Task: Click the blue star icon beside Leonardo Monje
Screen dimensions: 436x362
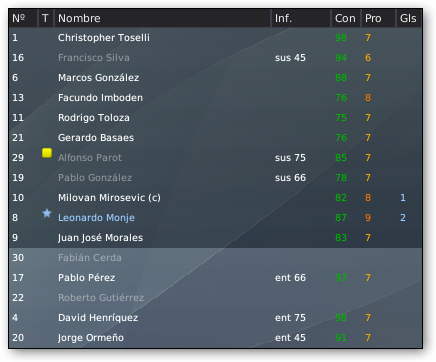Action: click(x=47, y=213)
